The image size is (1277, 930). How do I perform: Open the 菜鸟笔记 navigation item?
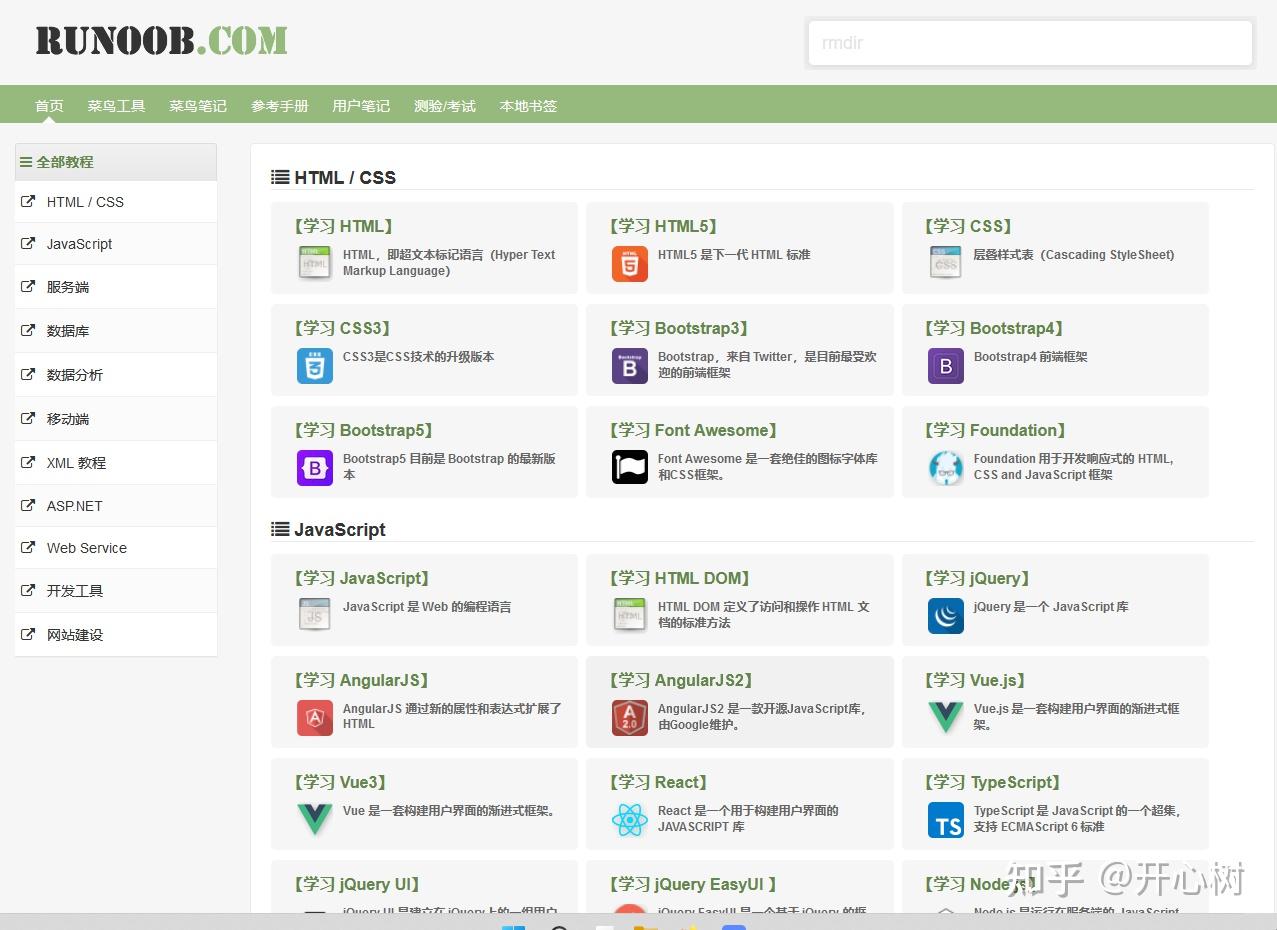click(x=198, y=106)
